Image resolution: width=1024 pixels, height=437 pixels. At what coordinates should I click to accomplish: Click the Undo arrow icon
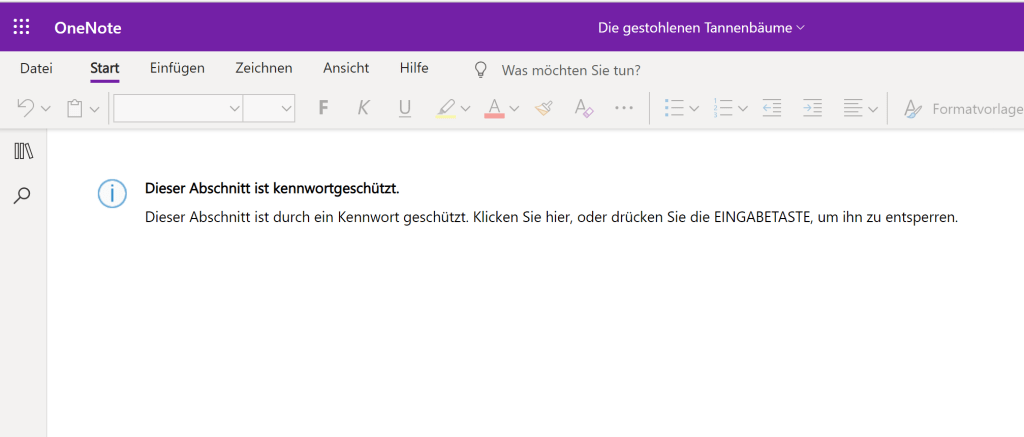coord(27,108)
